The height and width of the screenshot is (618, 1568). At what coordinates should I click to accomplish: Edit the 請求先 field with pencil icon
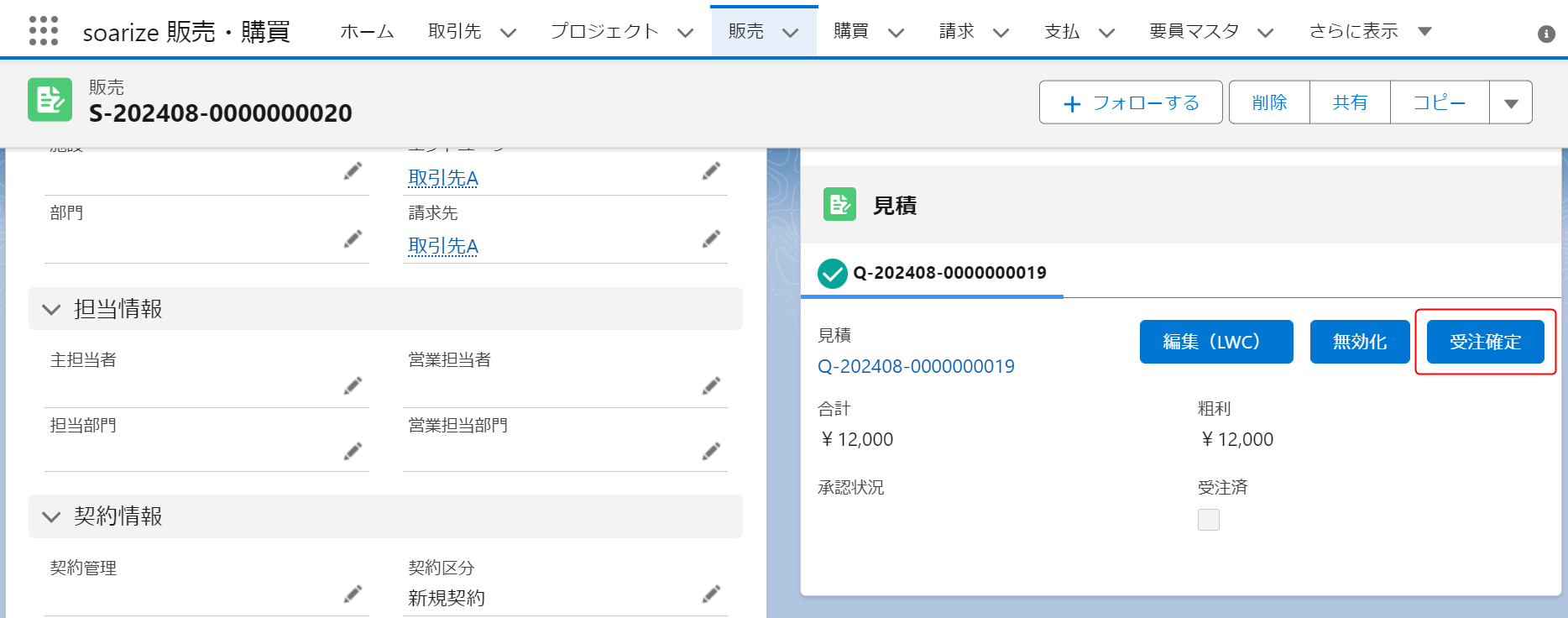[x=712, y=239]
